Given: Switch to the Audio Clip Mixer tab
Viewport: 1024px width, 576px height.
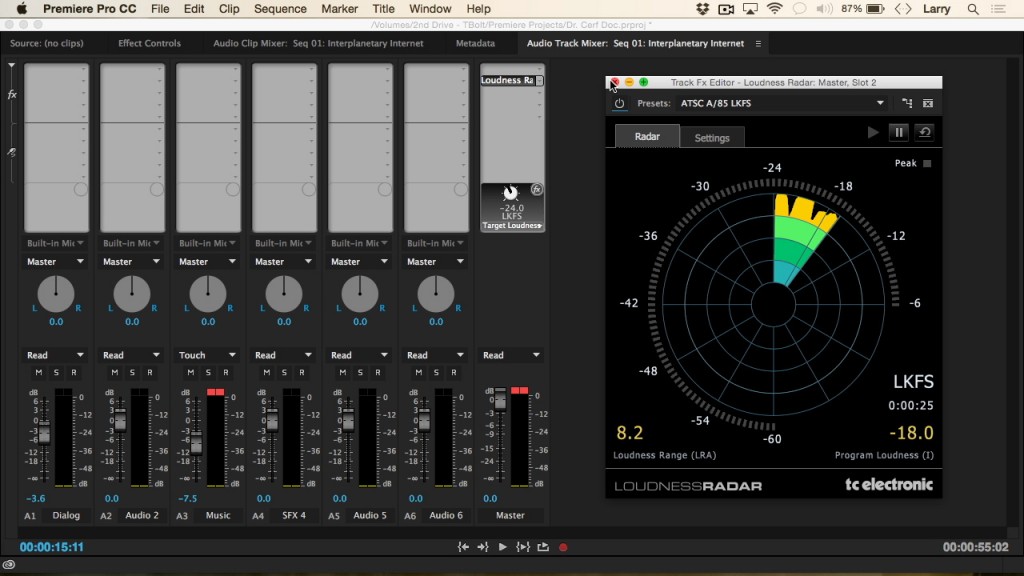Looking at the screenshot, I should 318,44.
